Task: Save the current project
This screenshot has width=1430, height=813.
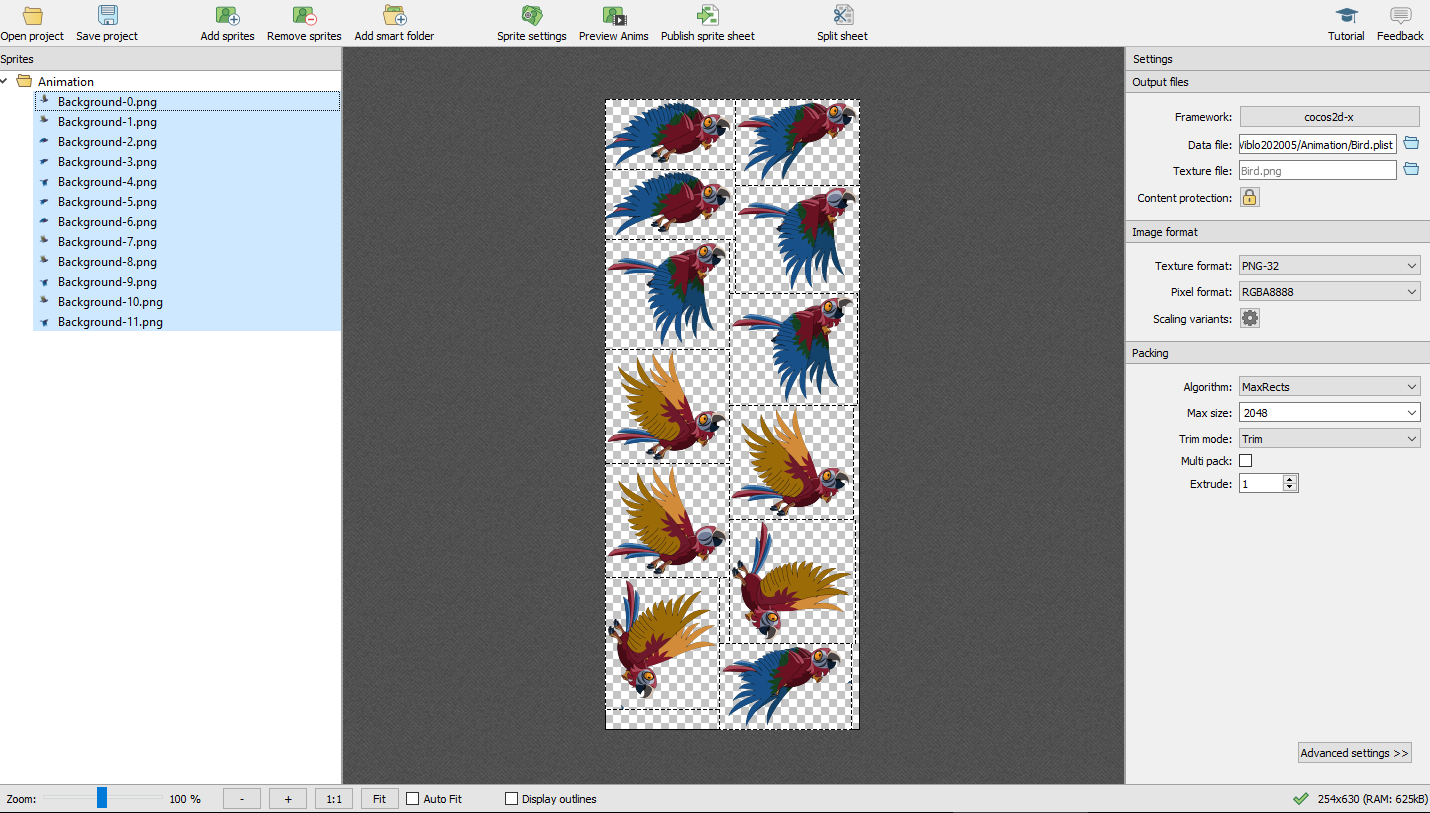Action: point(107,23)
